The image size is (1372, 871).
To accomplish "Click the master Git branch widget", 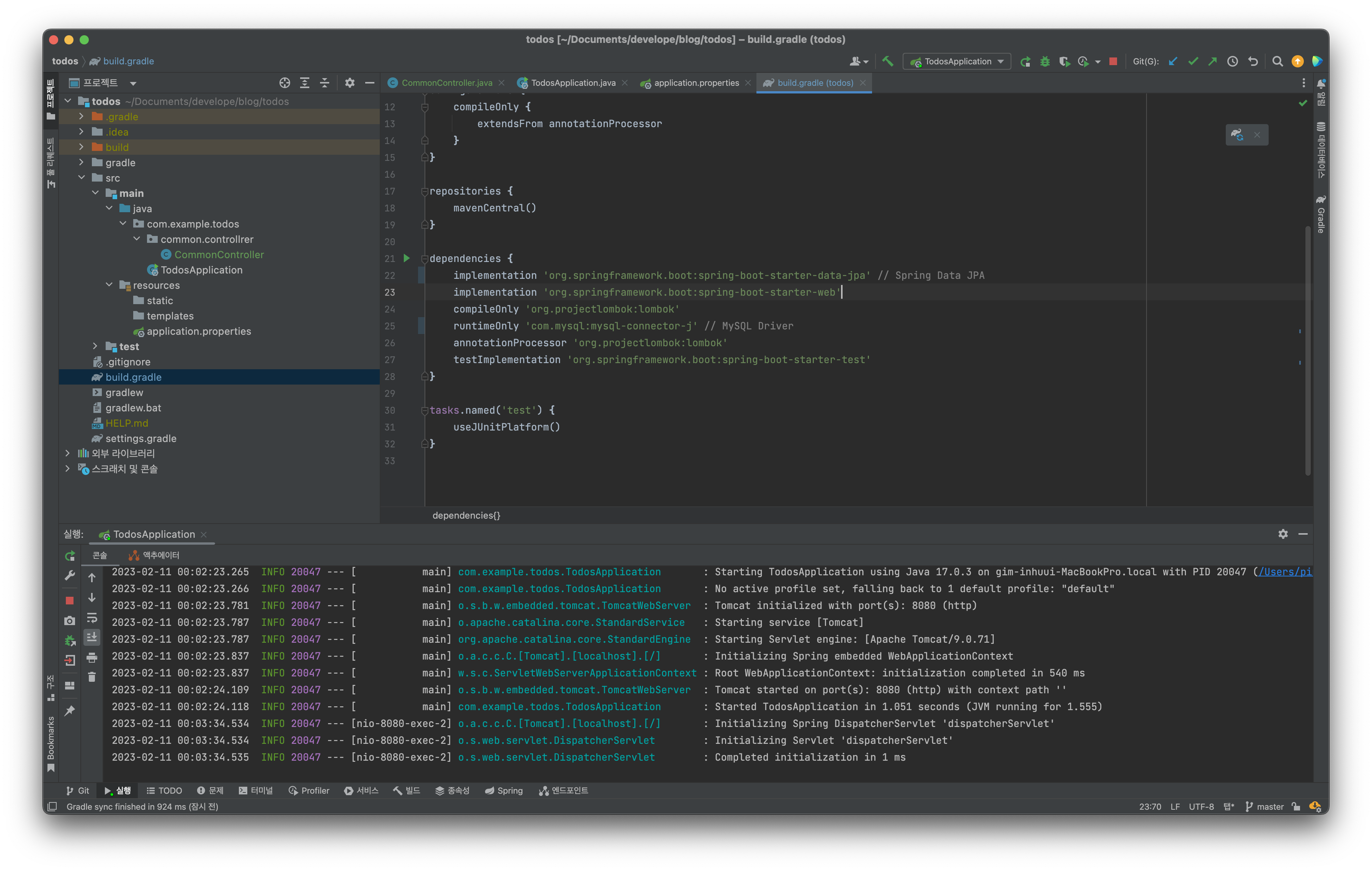I will (x=1265, y=807).
